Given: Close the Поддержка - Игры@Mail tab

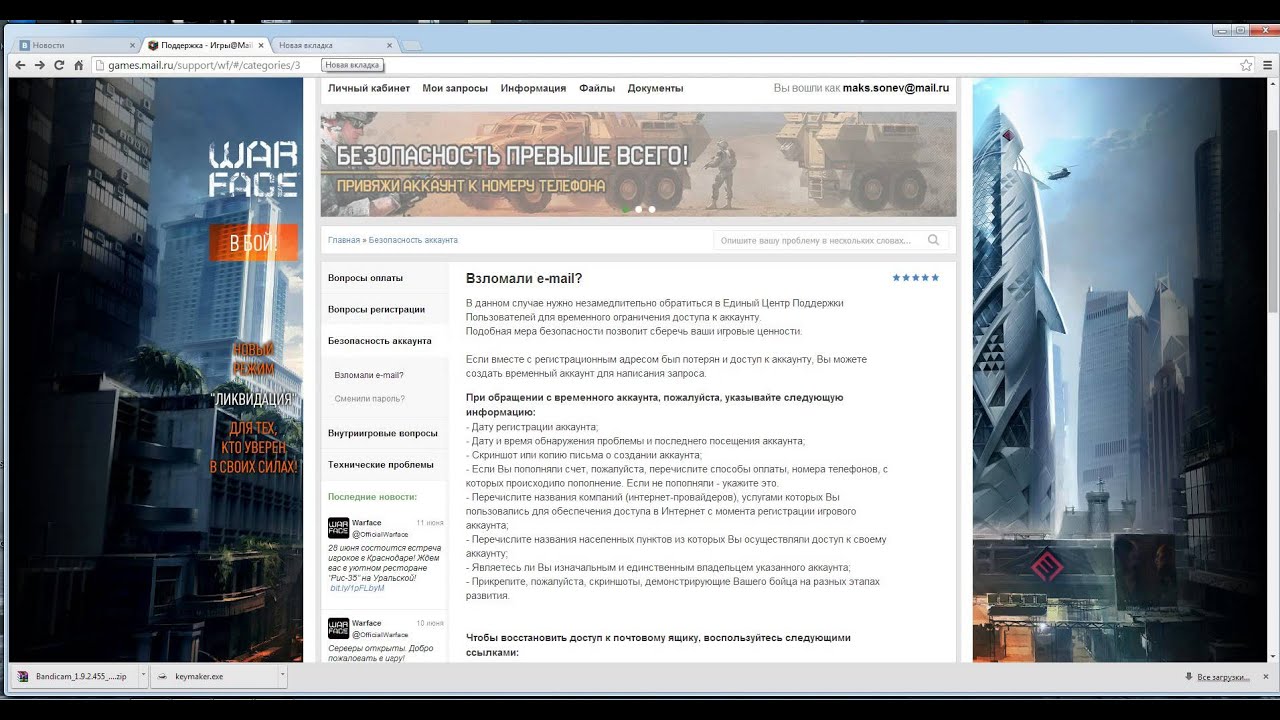Looking at the screenshot, I should 262,45.
